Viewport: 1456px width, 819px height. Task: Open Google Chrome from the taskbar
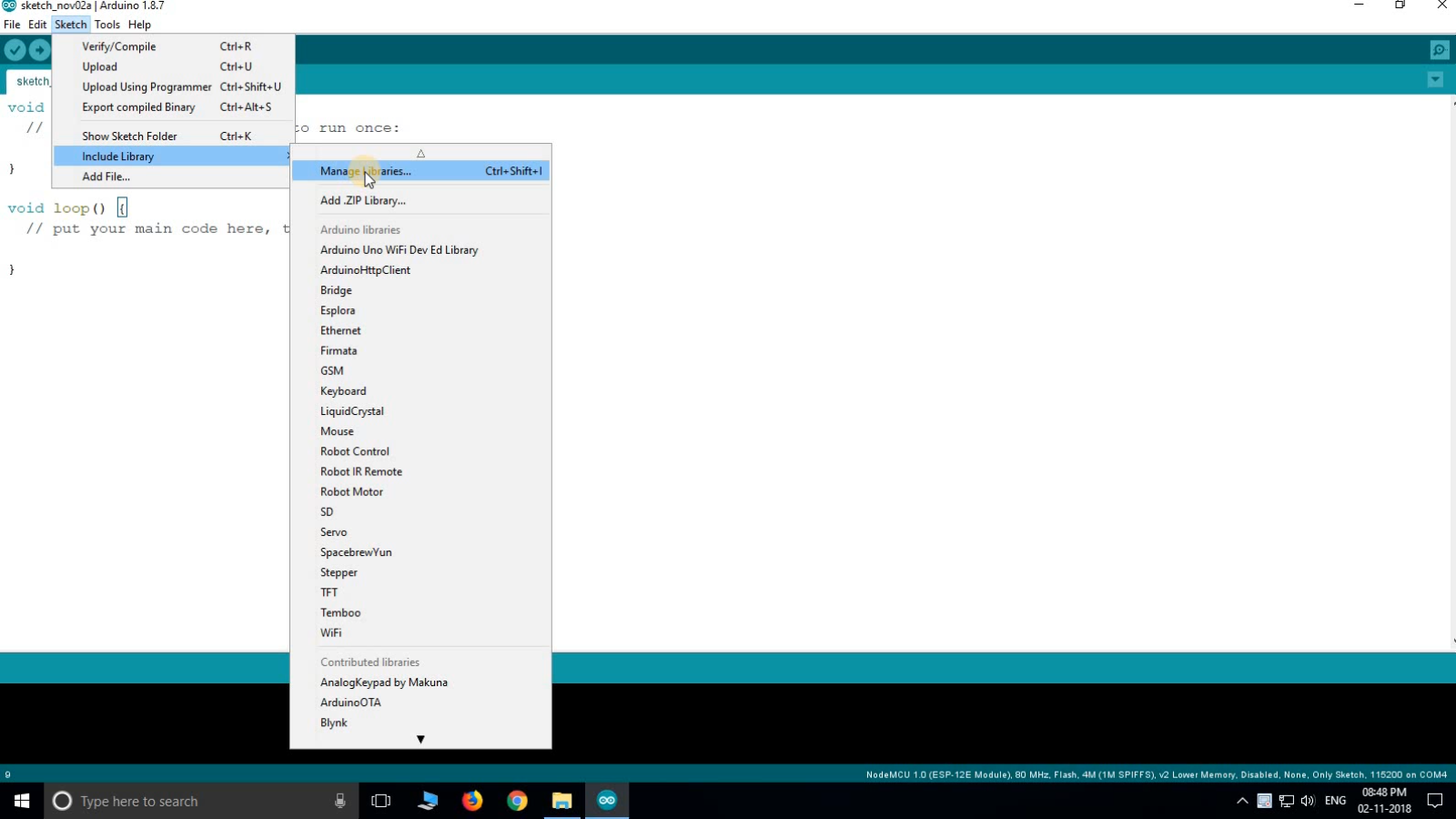[517, 801]
